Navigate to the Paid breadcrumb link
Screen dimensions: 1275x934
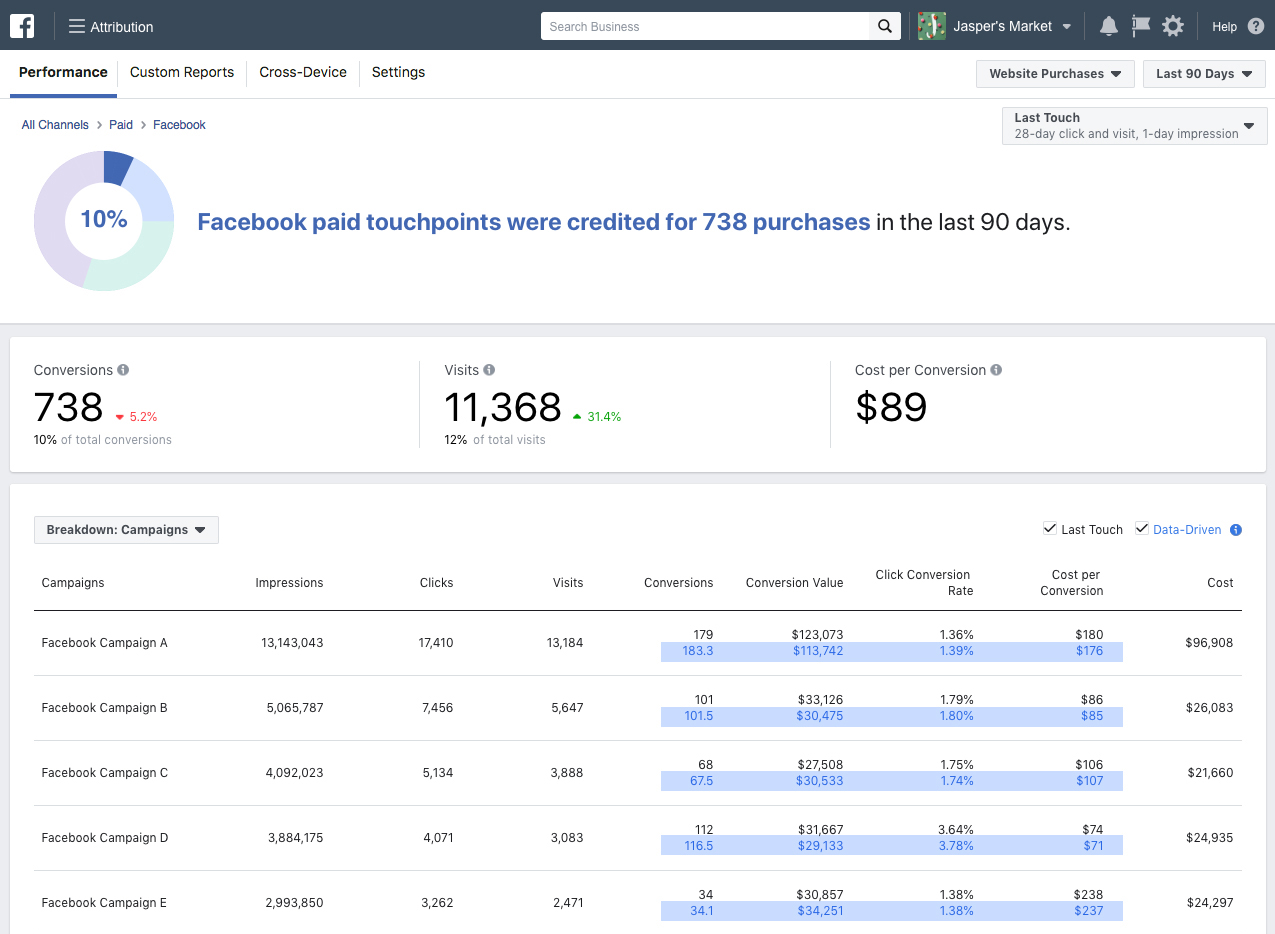(x=120, y=124)
